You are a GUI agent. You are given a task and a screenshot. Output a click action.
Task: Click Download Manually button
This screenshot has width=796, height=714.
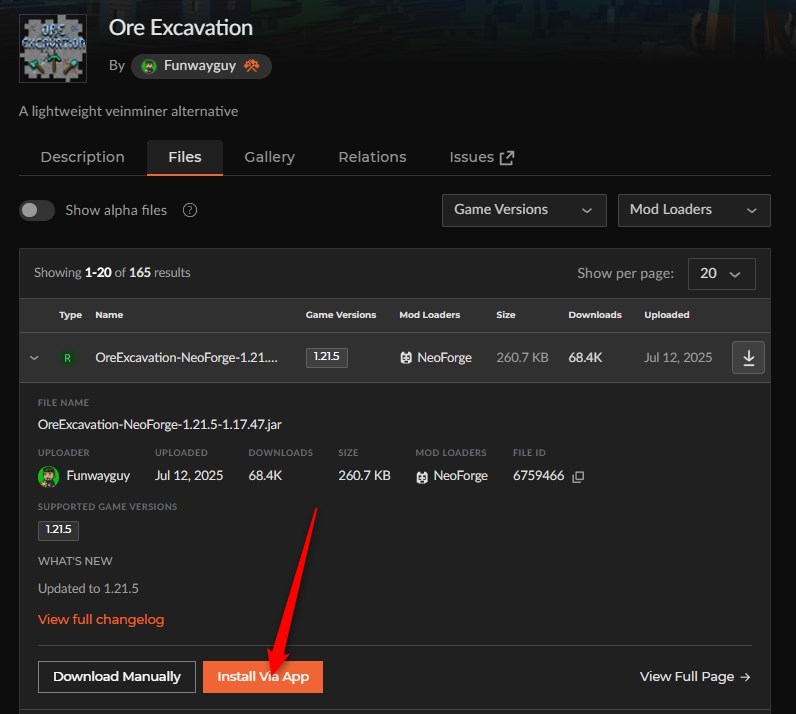click(117, 677)
